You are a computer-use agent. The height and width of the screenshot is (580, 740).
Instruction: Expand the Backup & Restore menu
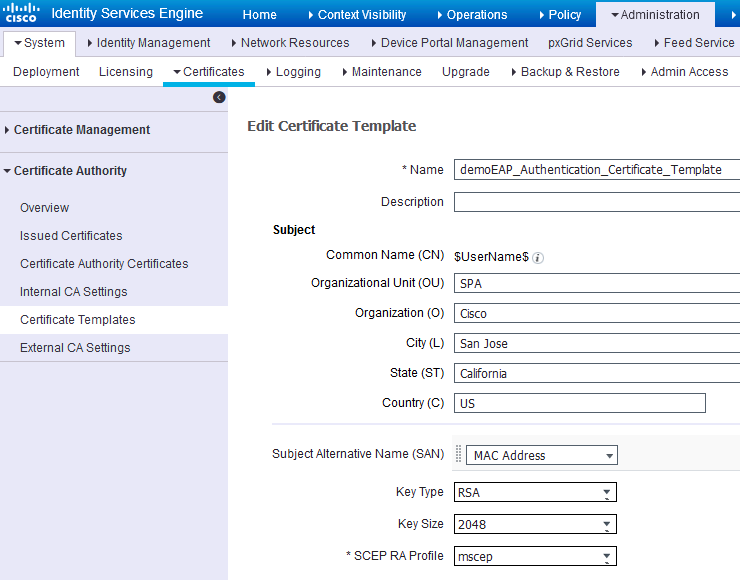point(565,72)
